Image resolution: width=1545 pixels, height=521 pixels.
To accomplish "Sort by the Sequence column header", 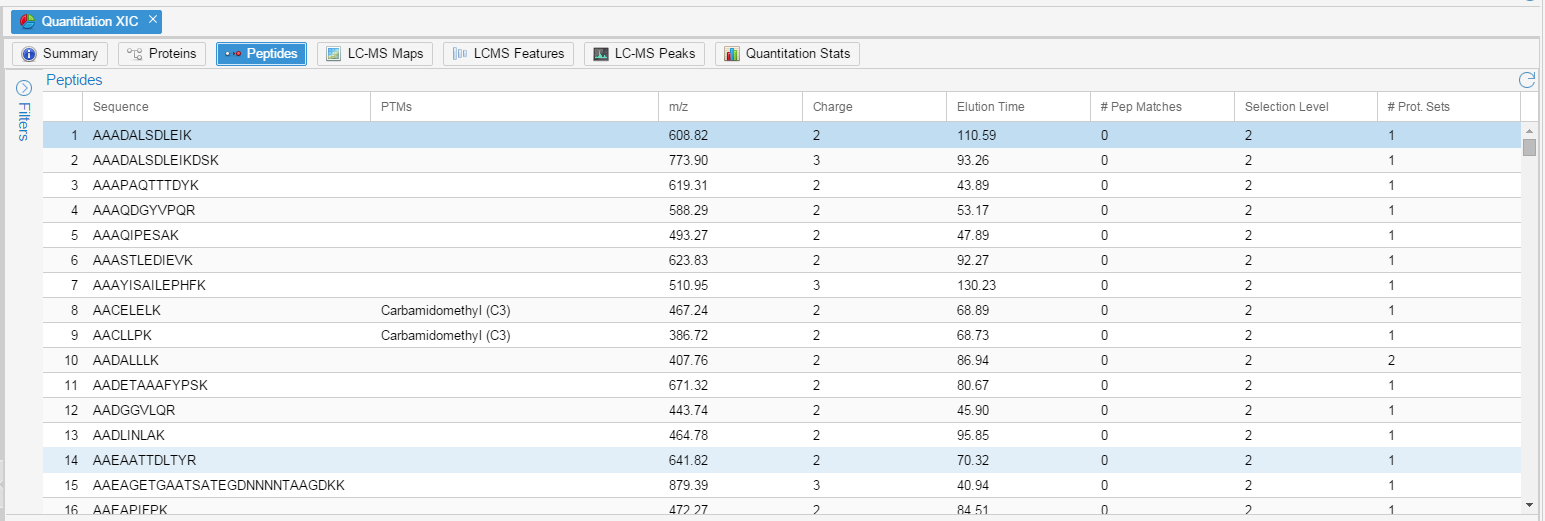I will (x=120, y=107).
